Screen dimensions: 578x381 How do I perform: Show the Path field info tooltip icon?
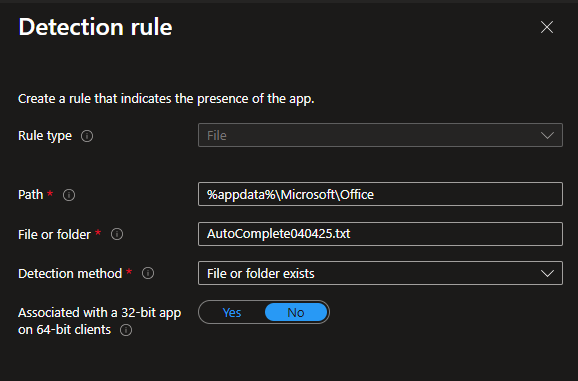69,195
